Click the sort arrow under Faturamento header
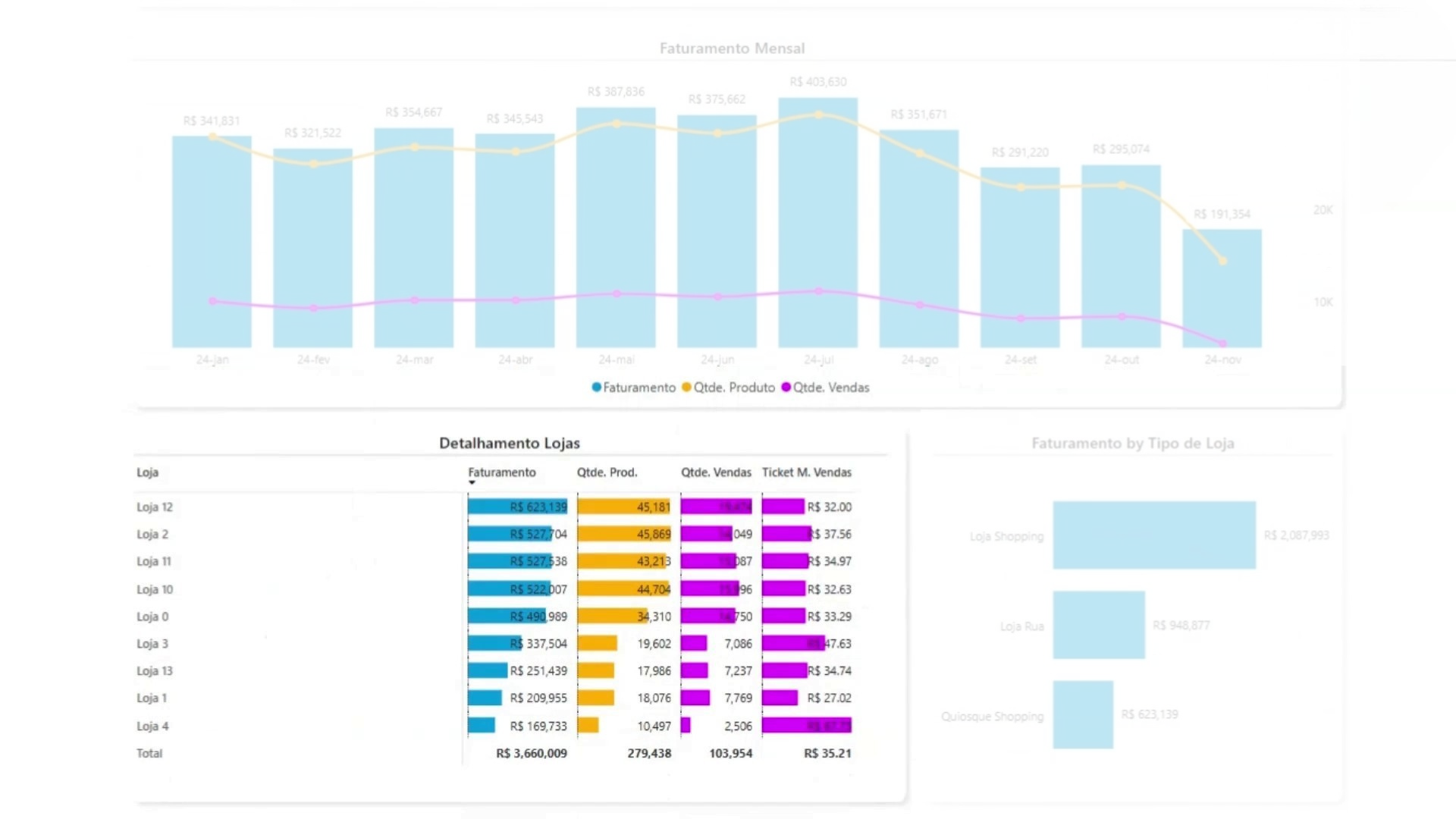This screenshot has height=819, width=1456. tap(472, 483)
